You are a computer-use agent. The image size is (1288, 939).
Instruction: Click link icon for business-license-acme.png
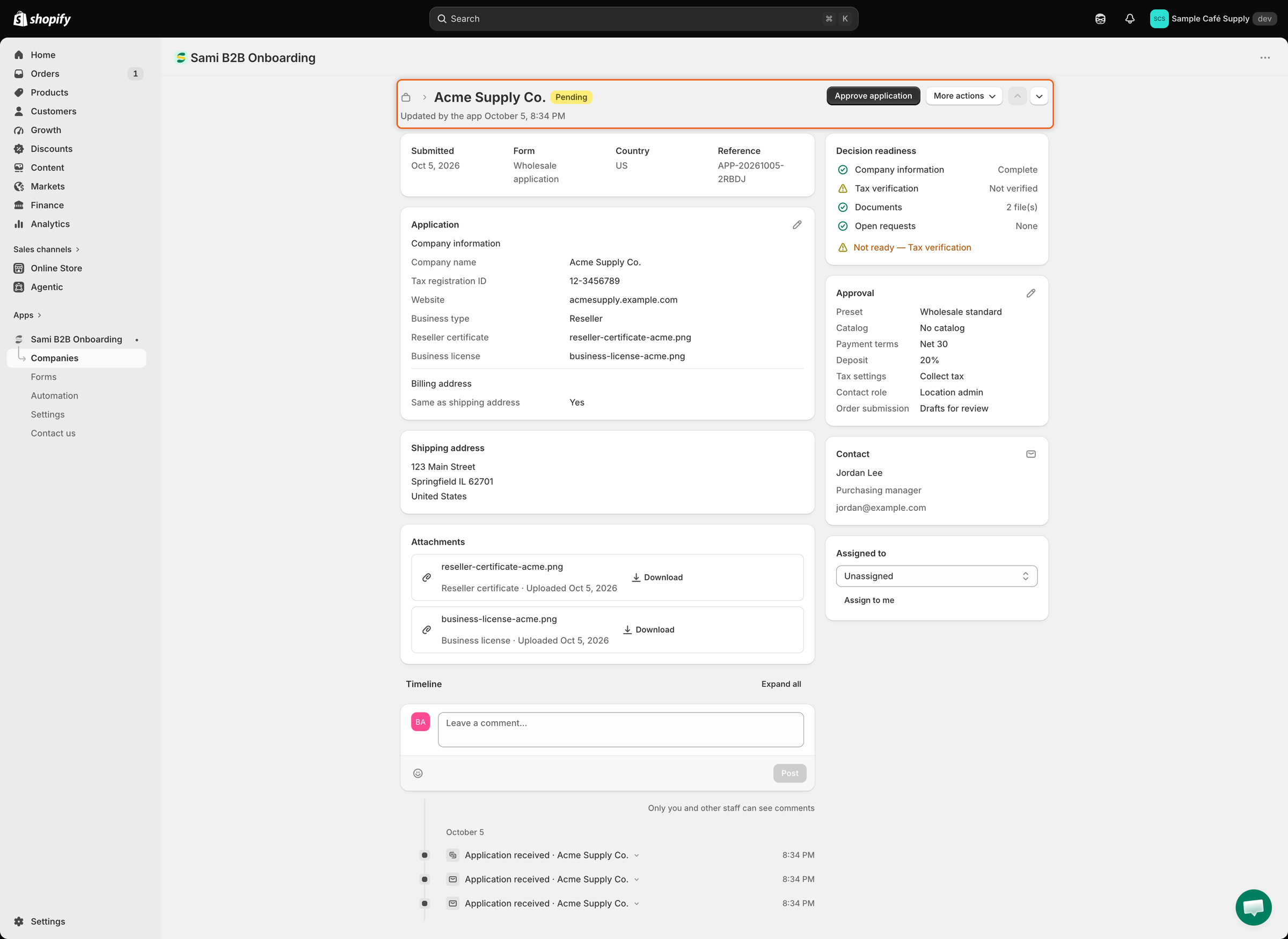pyautogui.click(x=426, y=630)
